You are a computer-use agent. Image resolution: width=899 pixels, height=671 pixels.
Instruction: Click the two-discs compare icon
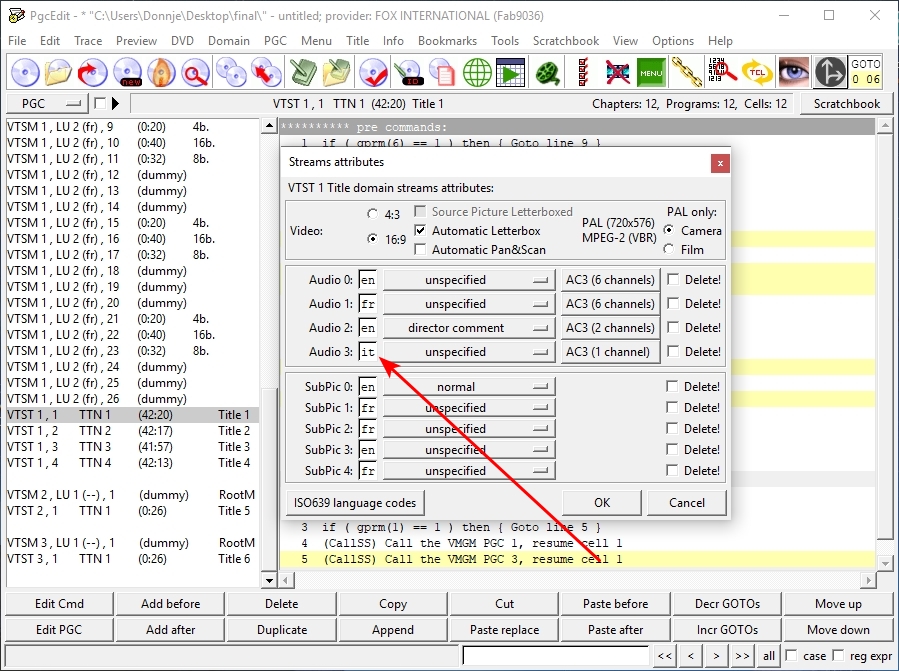(231, 73)
